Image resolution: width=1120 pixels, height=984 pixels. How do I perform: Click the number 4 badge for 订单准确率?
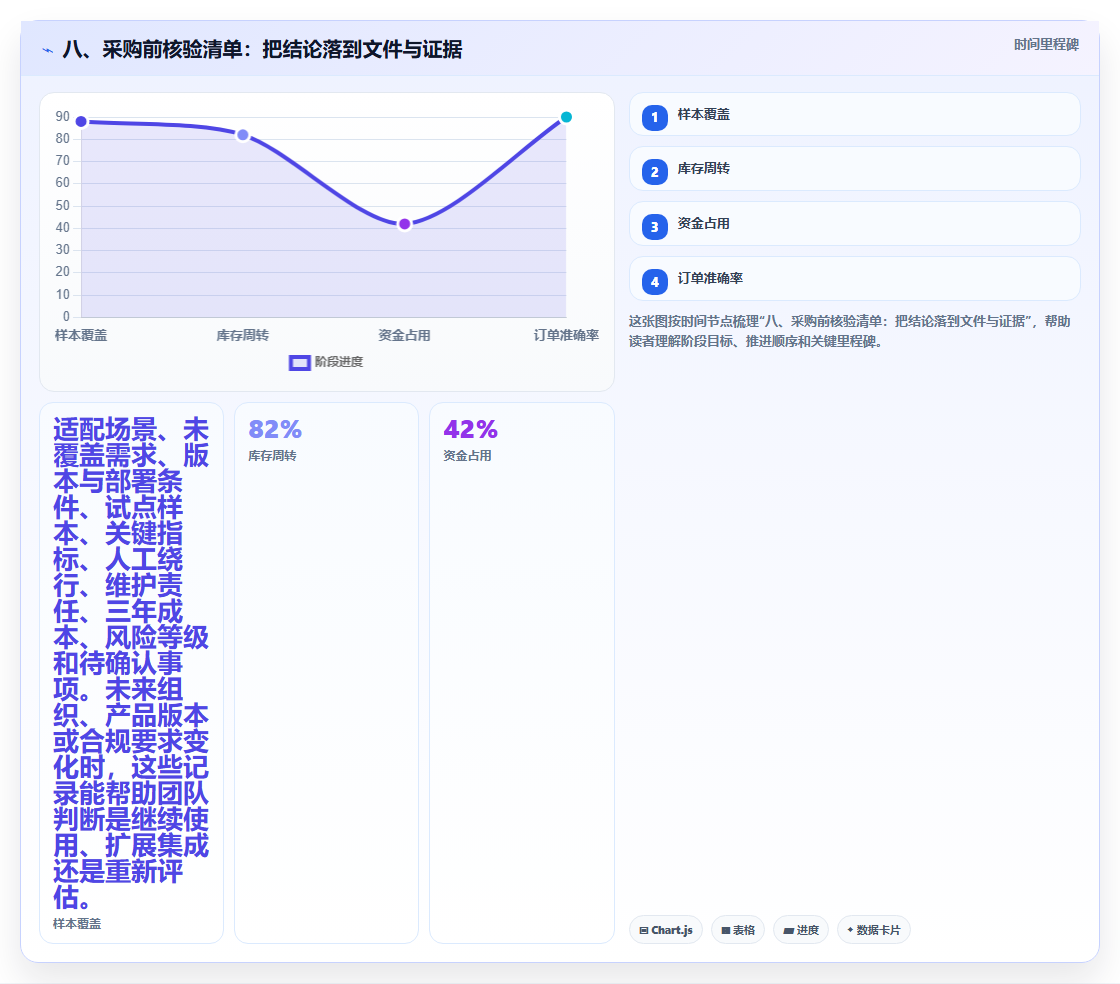(x=654, y=282)
